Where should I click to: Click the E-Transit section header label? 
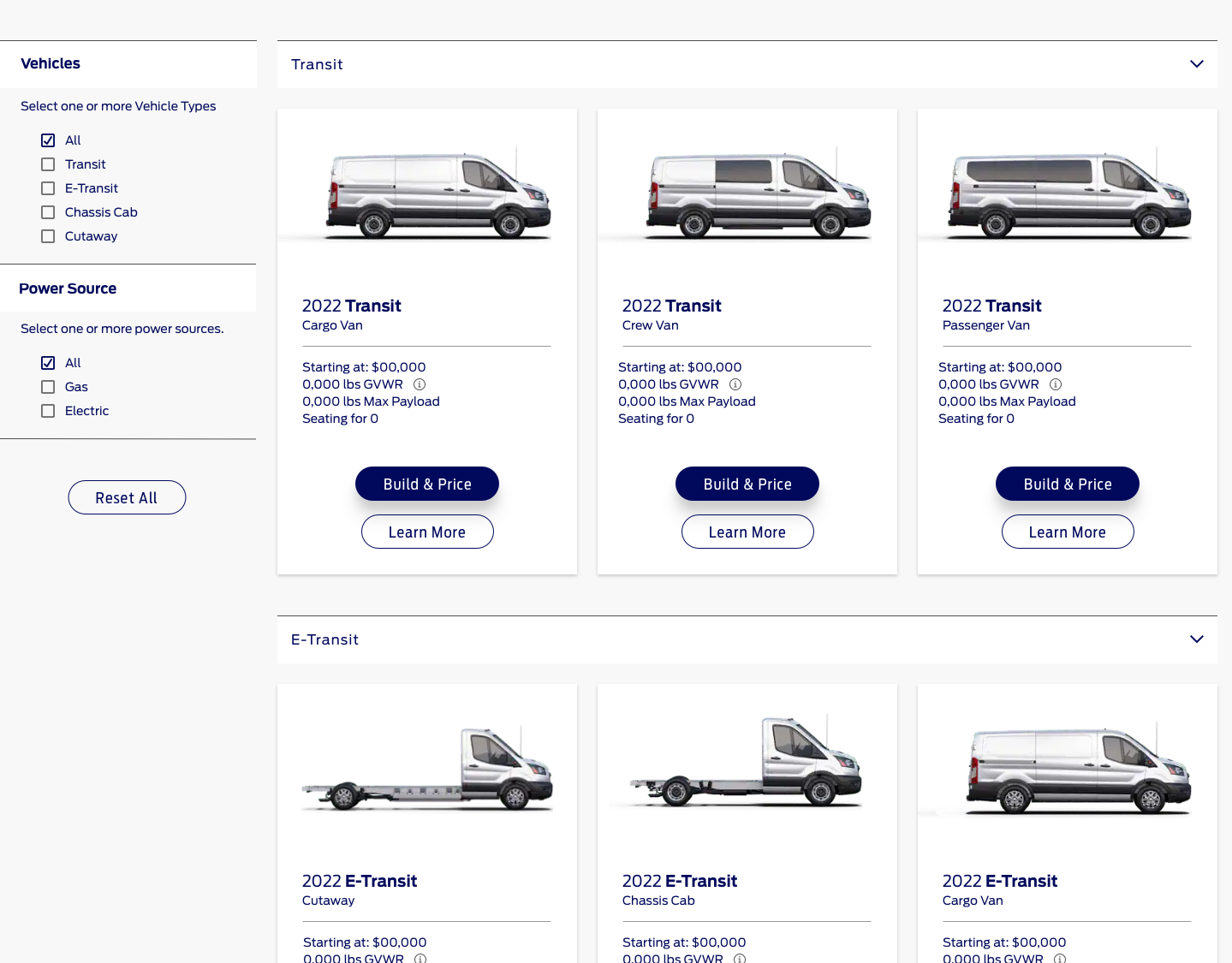point(324,639)
